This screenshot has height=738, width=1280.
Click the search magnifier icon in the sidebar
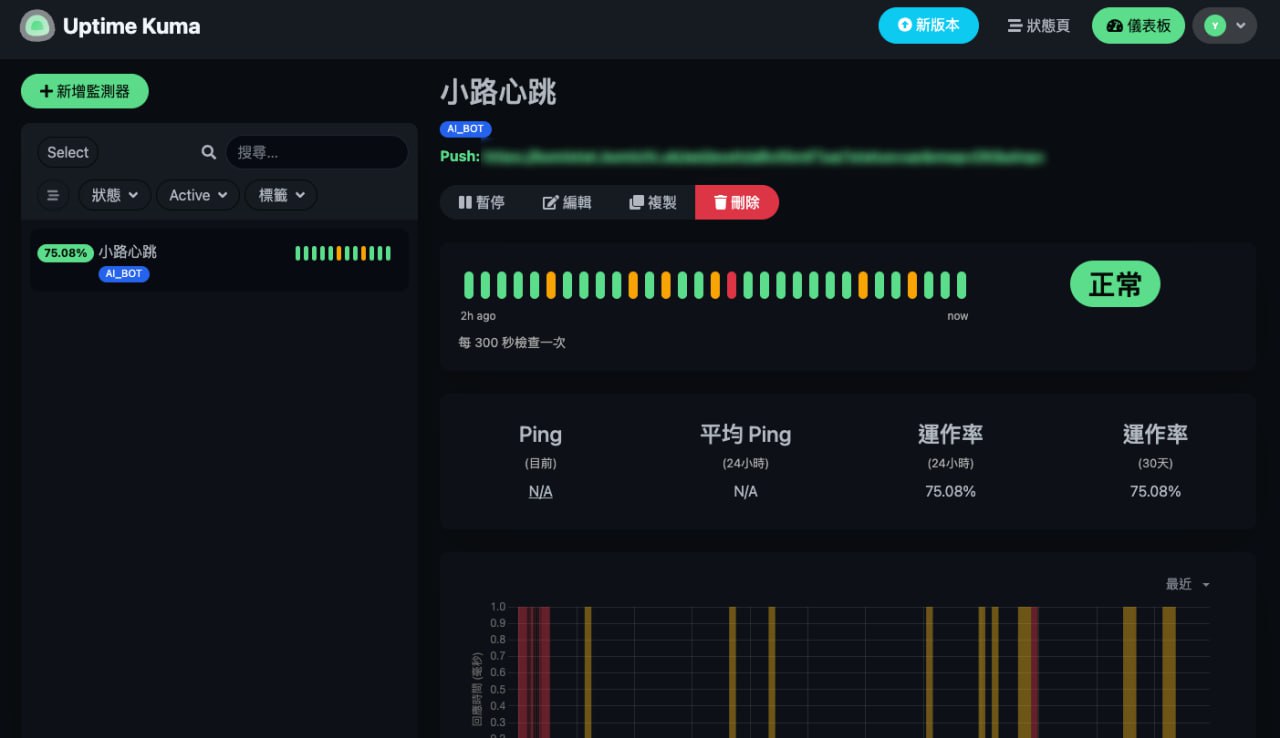coord(207,152)
